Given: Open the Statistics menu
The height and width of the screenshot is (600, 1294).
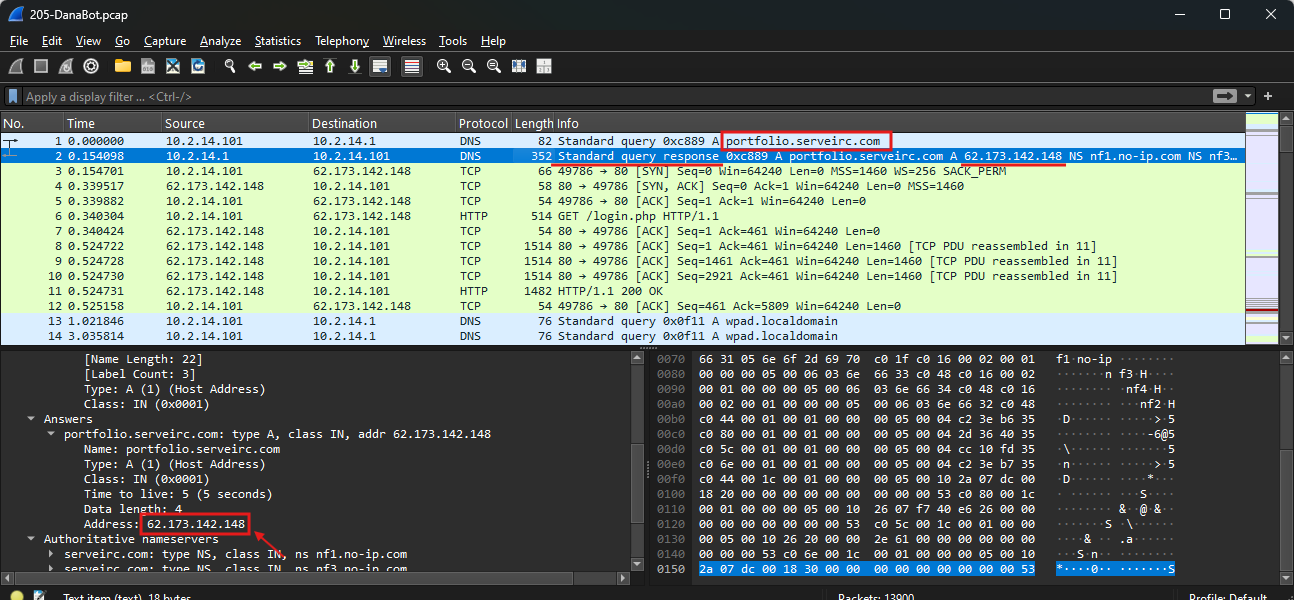Looking at the screenshot, I should coord(278,41).
